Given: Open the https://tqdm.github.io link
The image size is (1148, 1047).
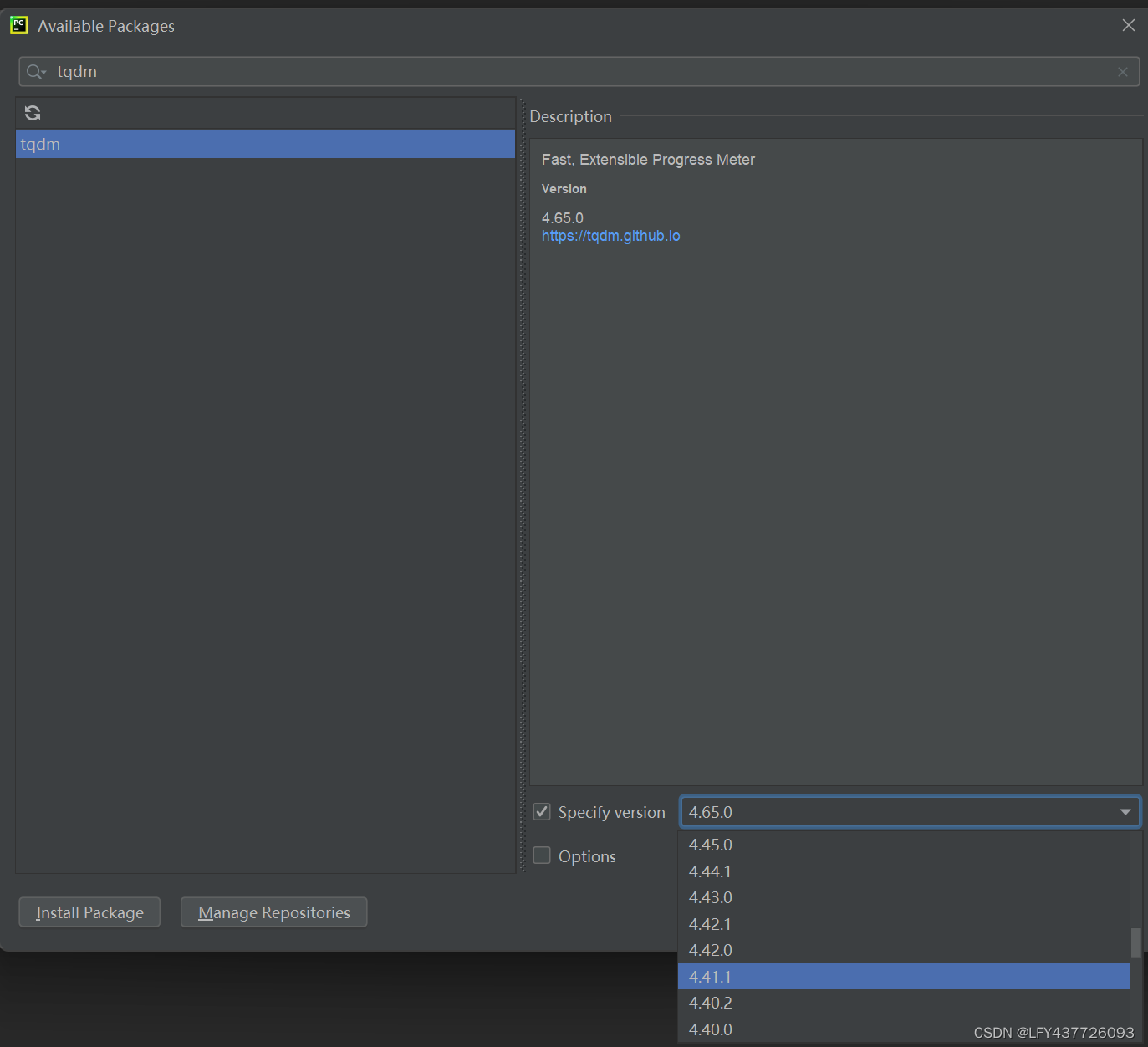Looking at the screenshot, I should click(611, 236).
